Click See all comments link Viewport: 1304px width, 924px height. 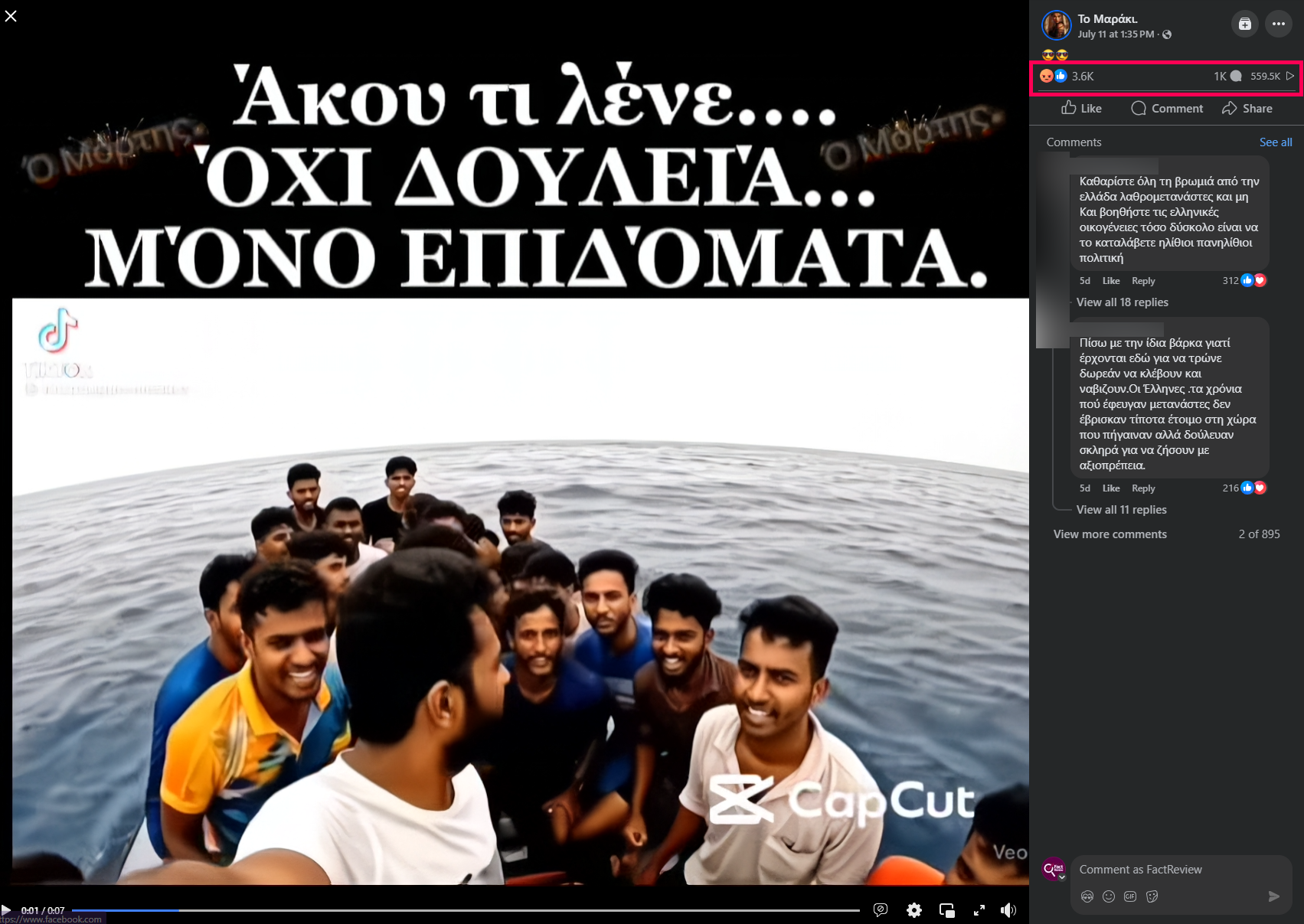(x=1275, y=142)
